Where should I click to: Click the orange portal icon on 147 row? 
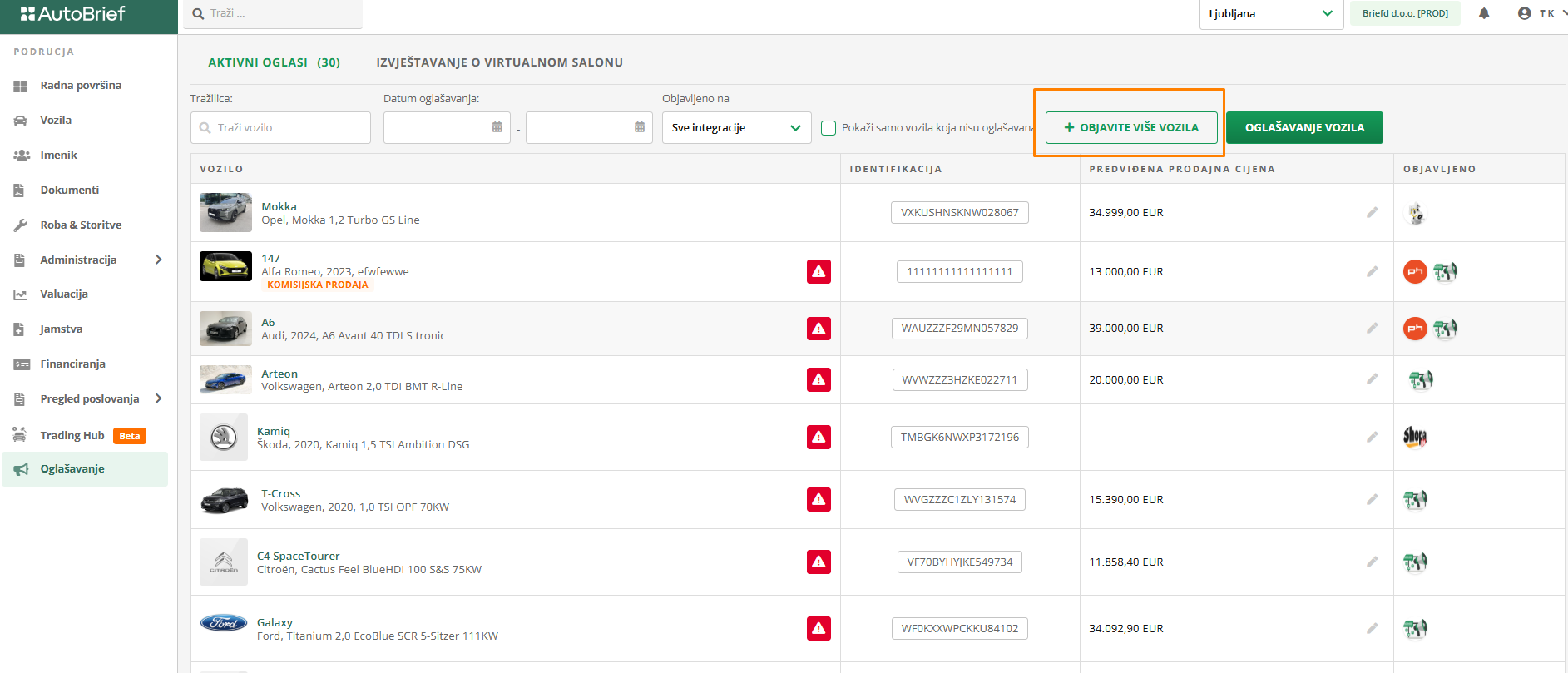point(1415,271)
